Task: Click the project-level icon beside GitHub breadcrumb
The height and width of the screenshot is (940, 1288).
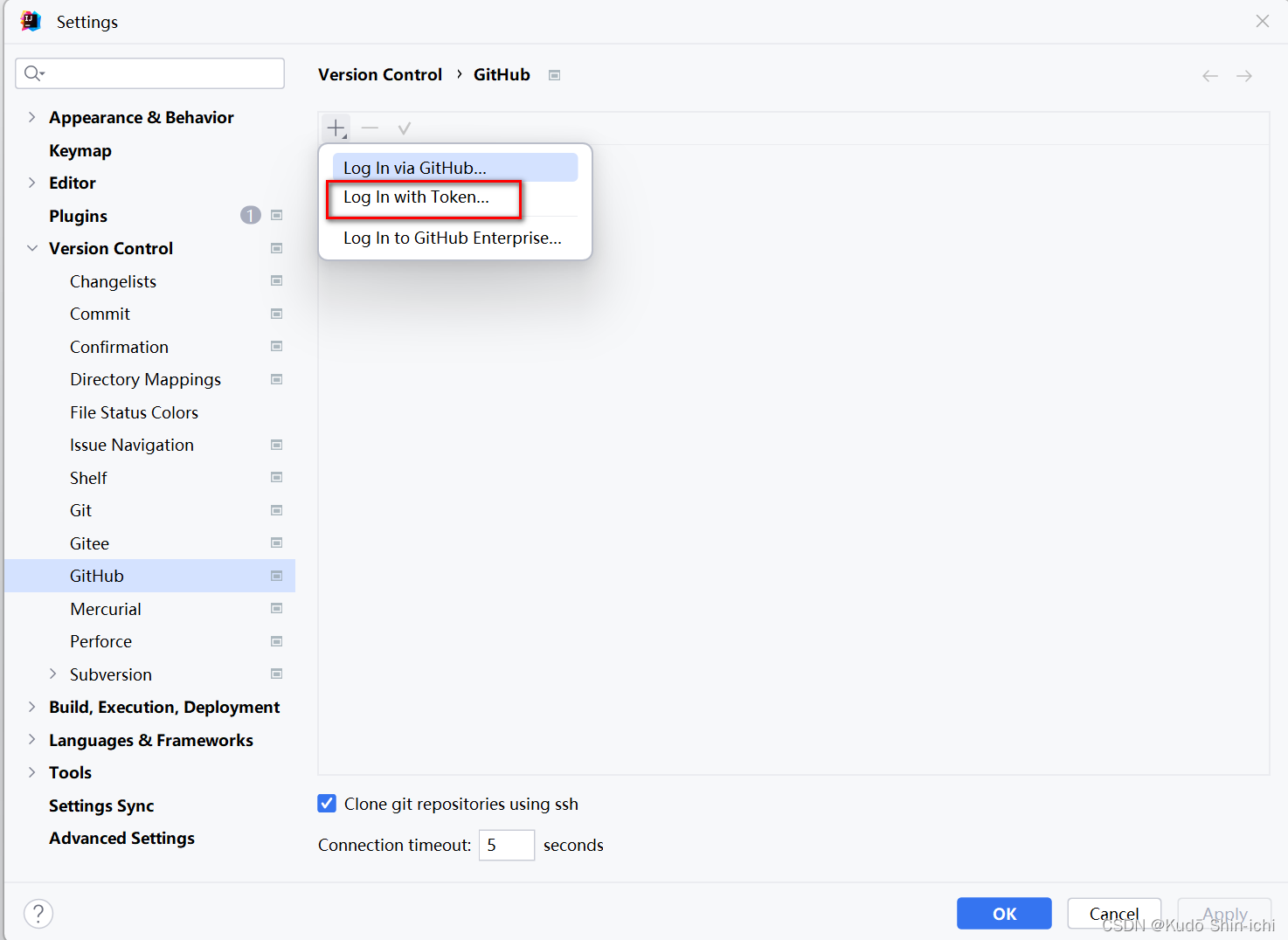Action: click(x=554, y=75)
